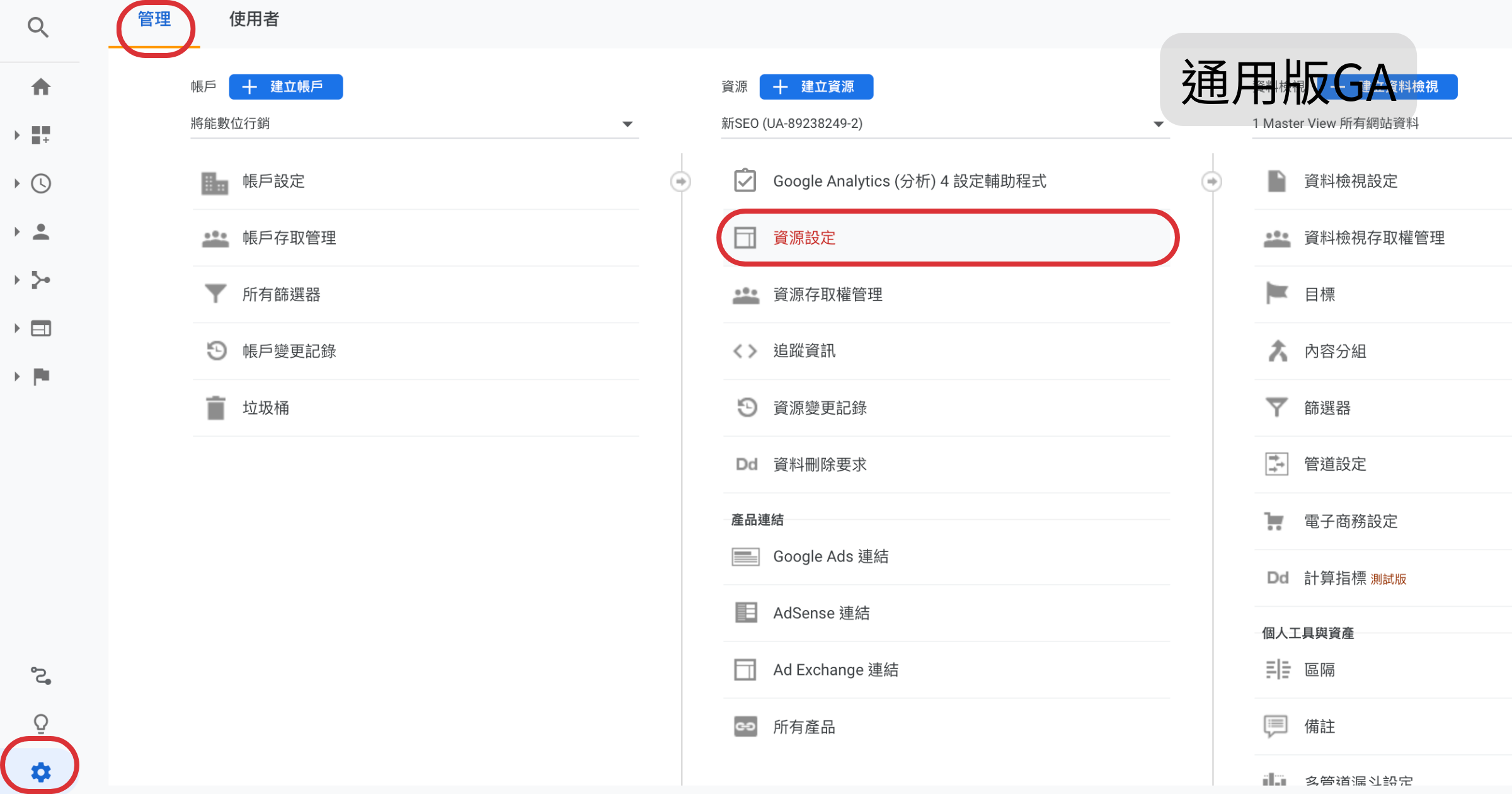The width and height of the screenshot is (1512, 794).
Task: Click arrow circle between account and property
Action: pos(680,181)
